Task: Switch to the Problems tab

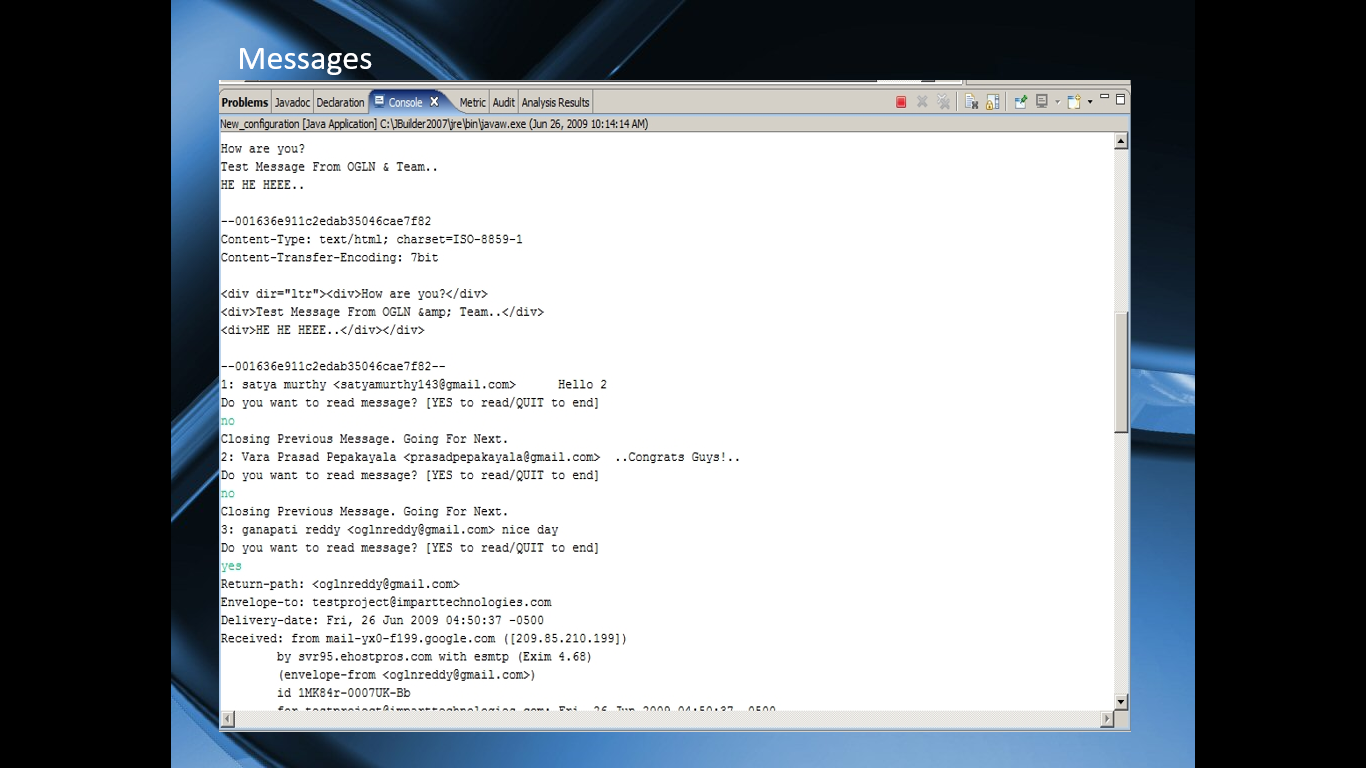Action: point(244,101)
